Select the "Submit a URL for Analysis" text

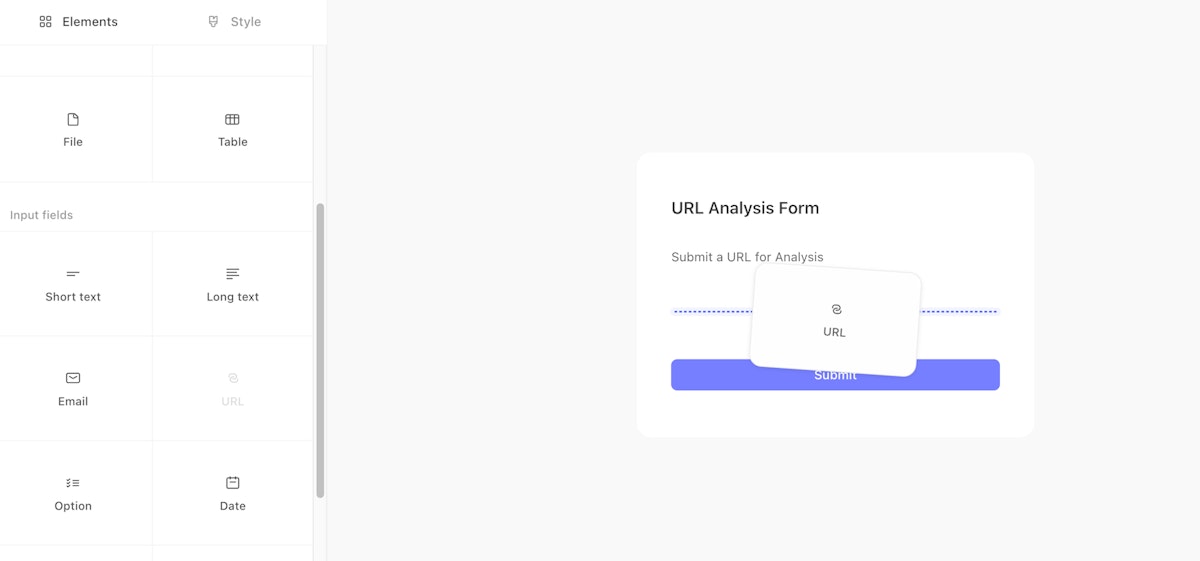click(x=747, y=257)
